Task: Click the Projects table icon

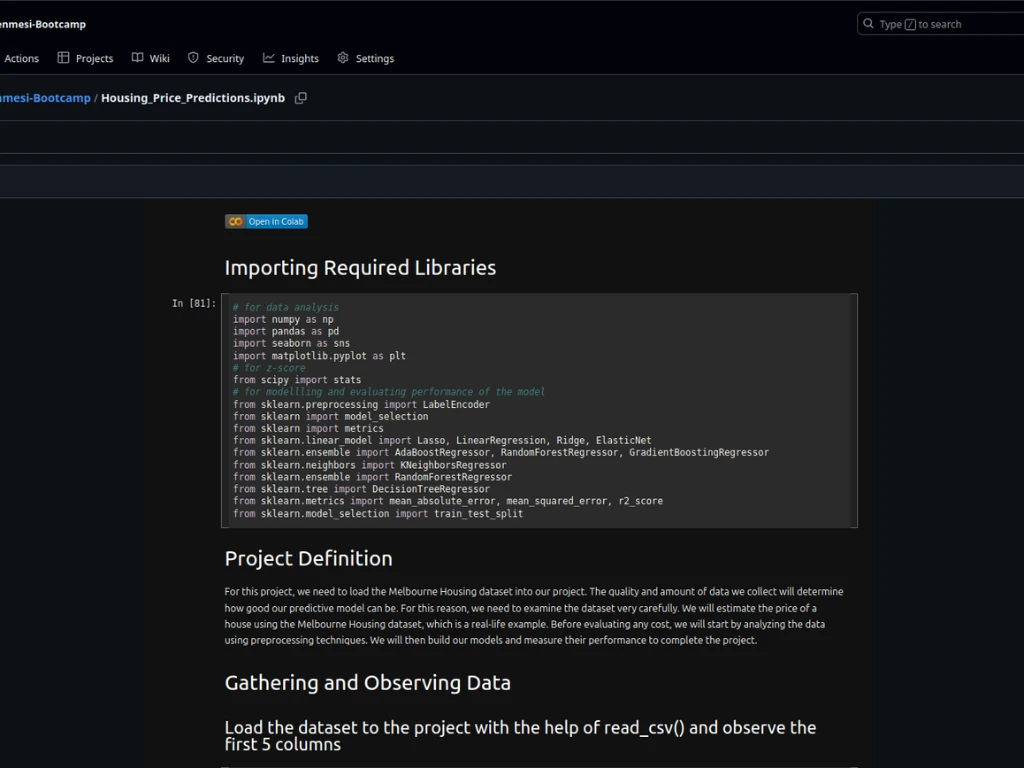Action: pos(64,58)
